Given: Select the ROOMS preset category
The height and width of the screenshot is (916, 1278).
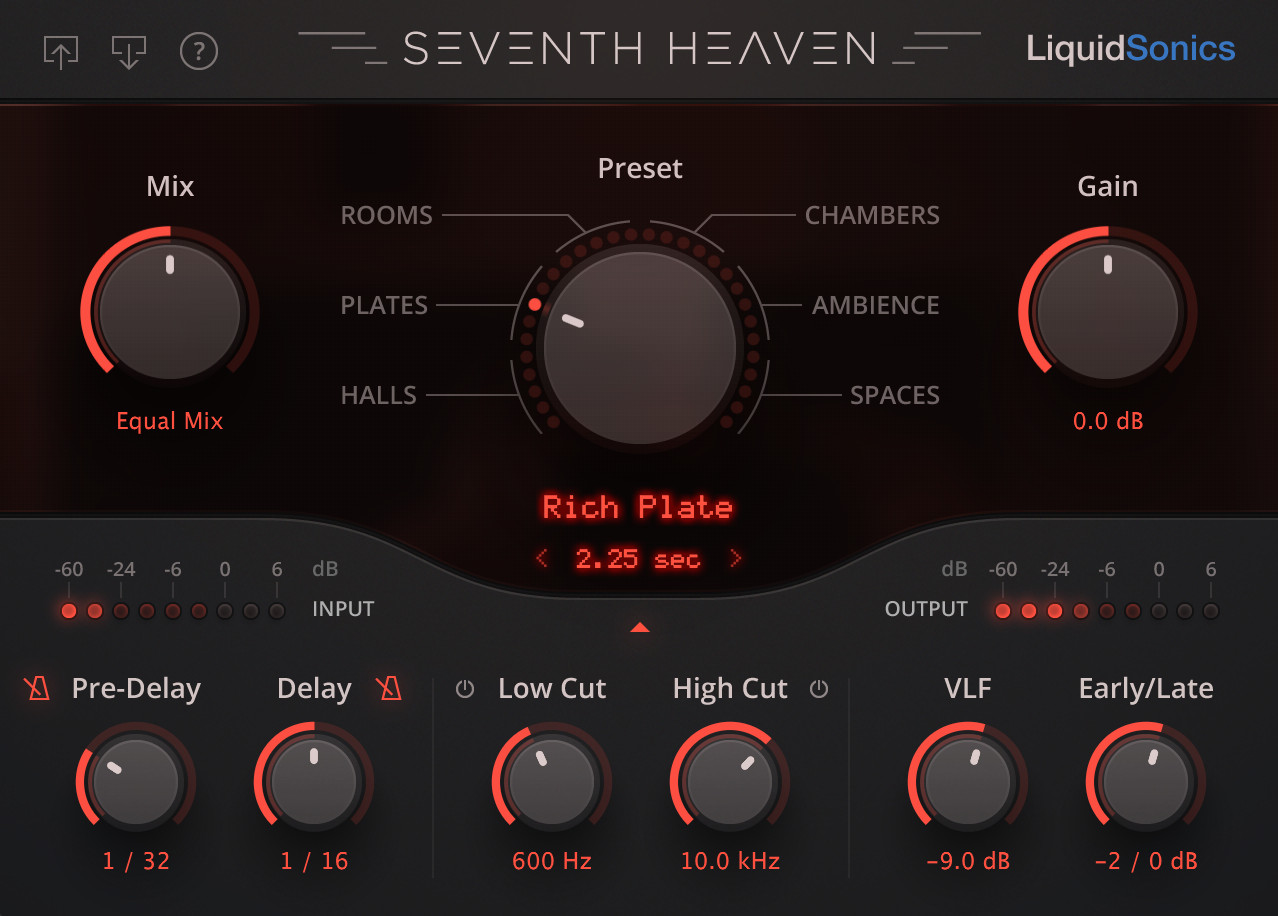Looking at the screenshot, I should pos(387,216).
